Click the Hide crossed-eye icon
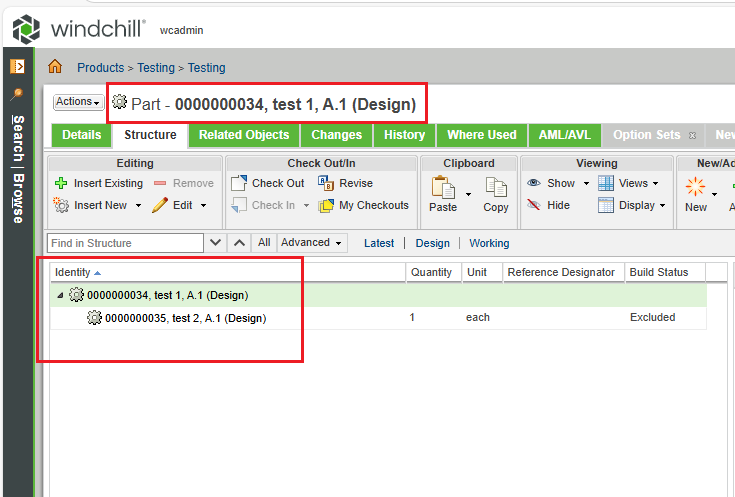735x497 pixels. pos(534,205)
